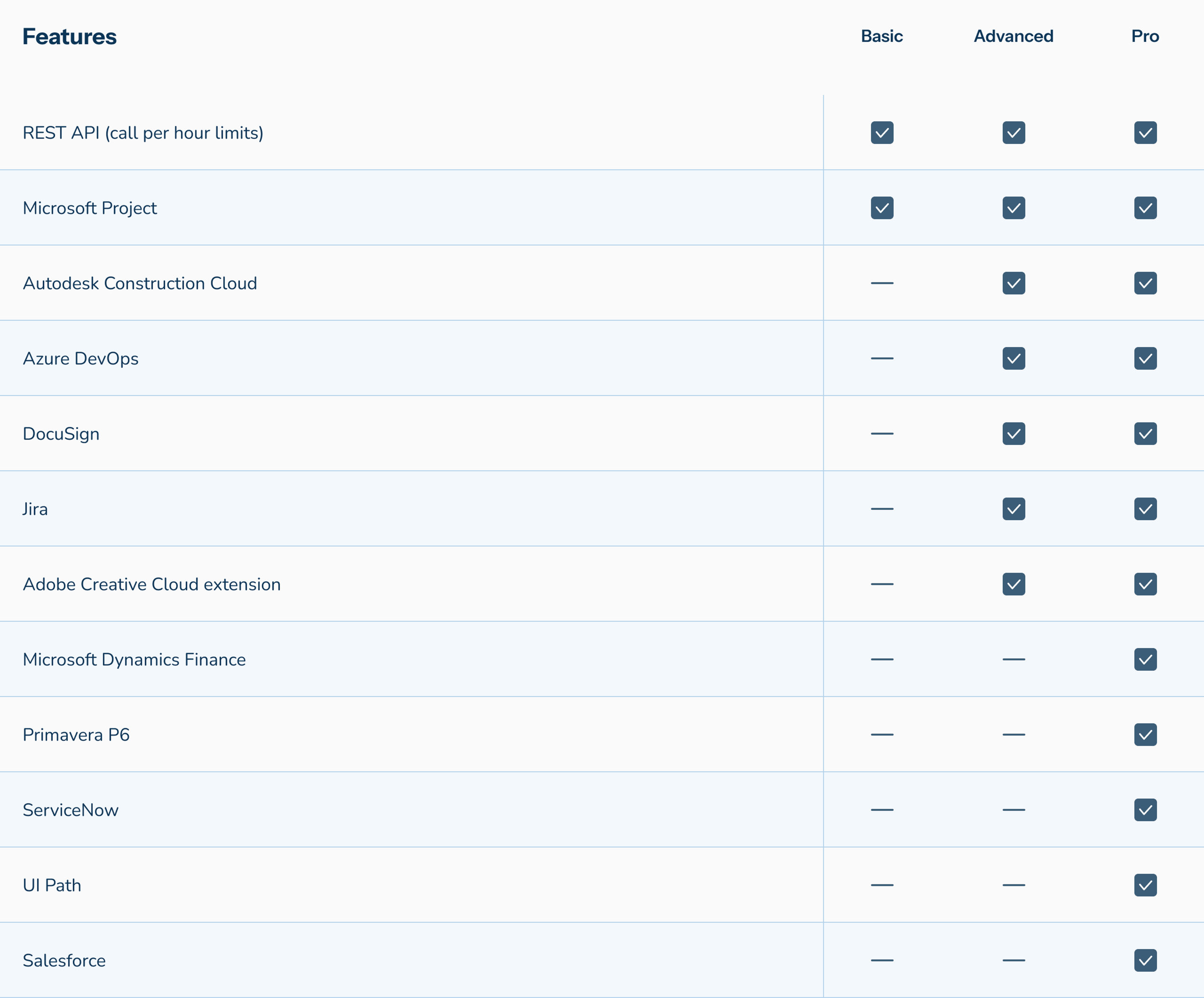1204x998 pixels.
Task: Click Basic dash for Autodesk Construction Cloud
Action: pyautogui.click(x=882, y=283)
